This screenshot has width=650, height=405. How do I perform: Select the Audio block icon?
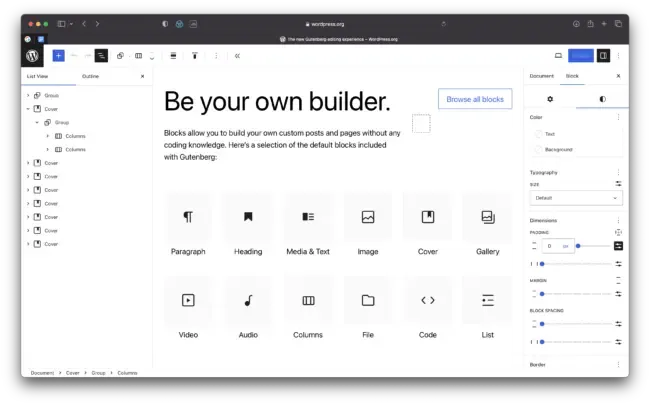click(248, 300)
